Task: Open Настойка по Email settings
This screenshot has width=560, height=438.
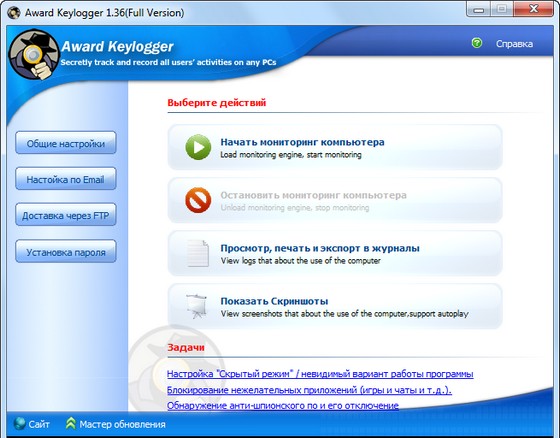Action: [66, 179]
